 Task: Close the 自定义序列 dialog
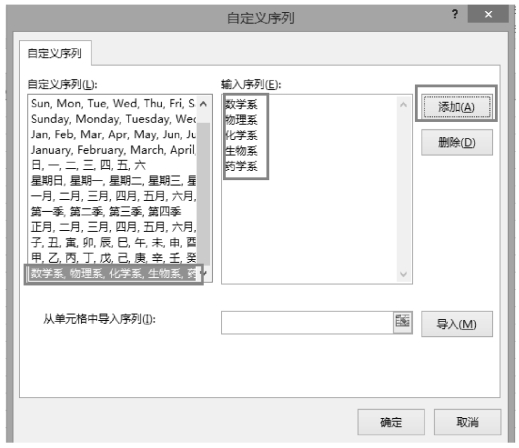[488, 14]
